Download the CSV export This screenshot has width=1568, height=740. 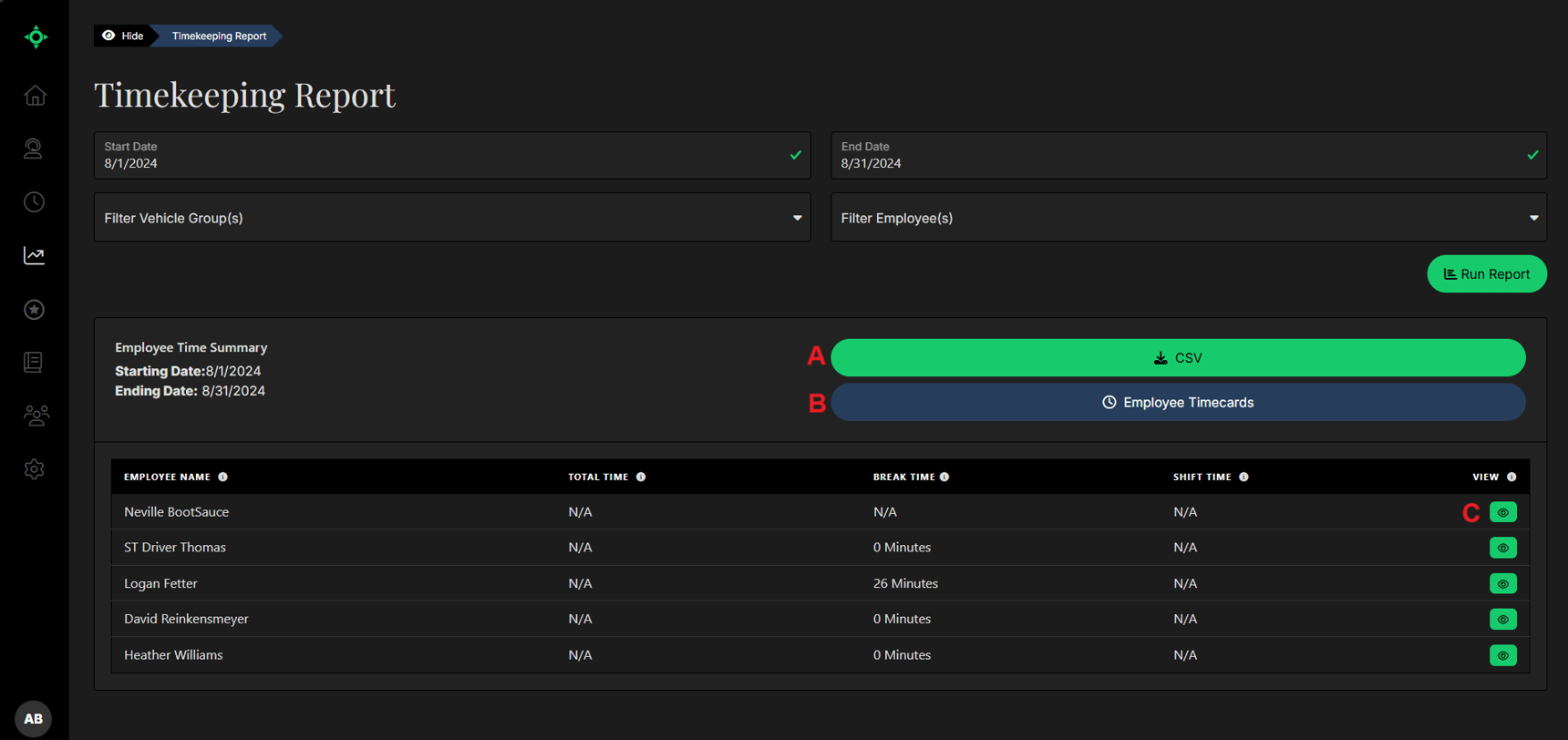(x=1178, y=358)
